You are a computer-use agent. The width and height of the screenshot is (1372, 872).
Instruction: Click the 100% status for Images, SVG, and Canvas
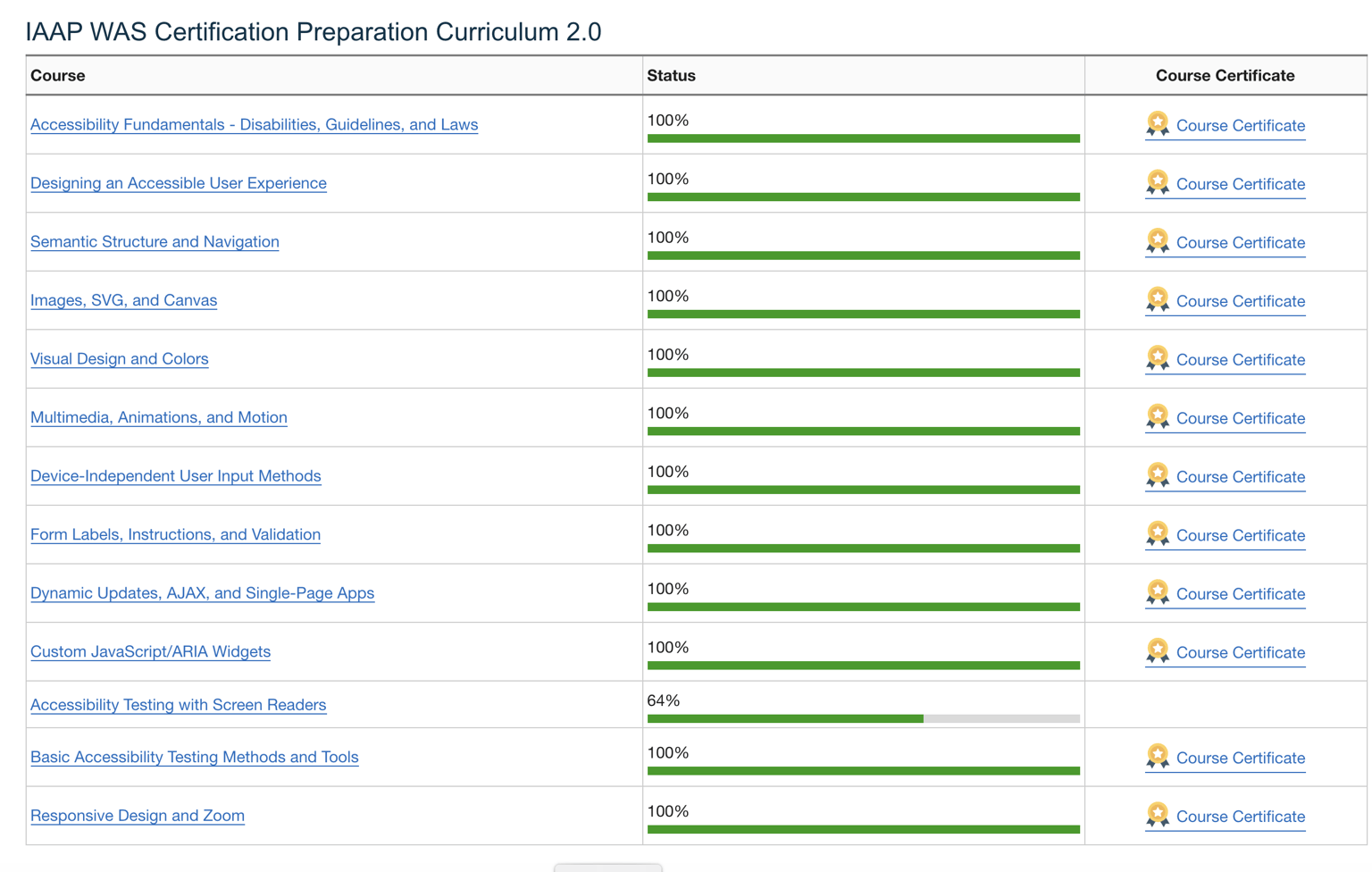coord(668,296)
